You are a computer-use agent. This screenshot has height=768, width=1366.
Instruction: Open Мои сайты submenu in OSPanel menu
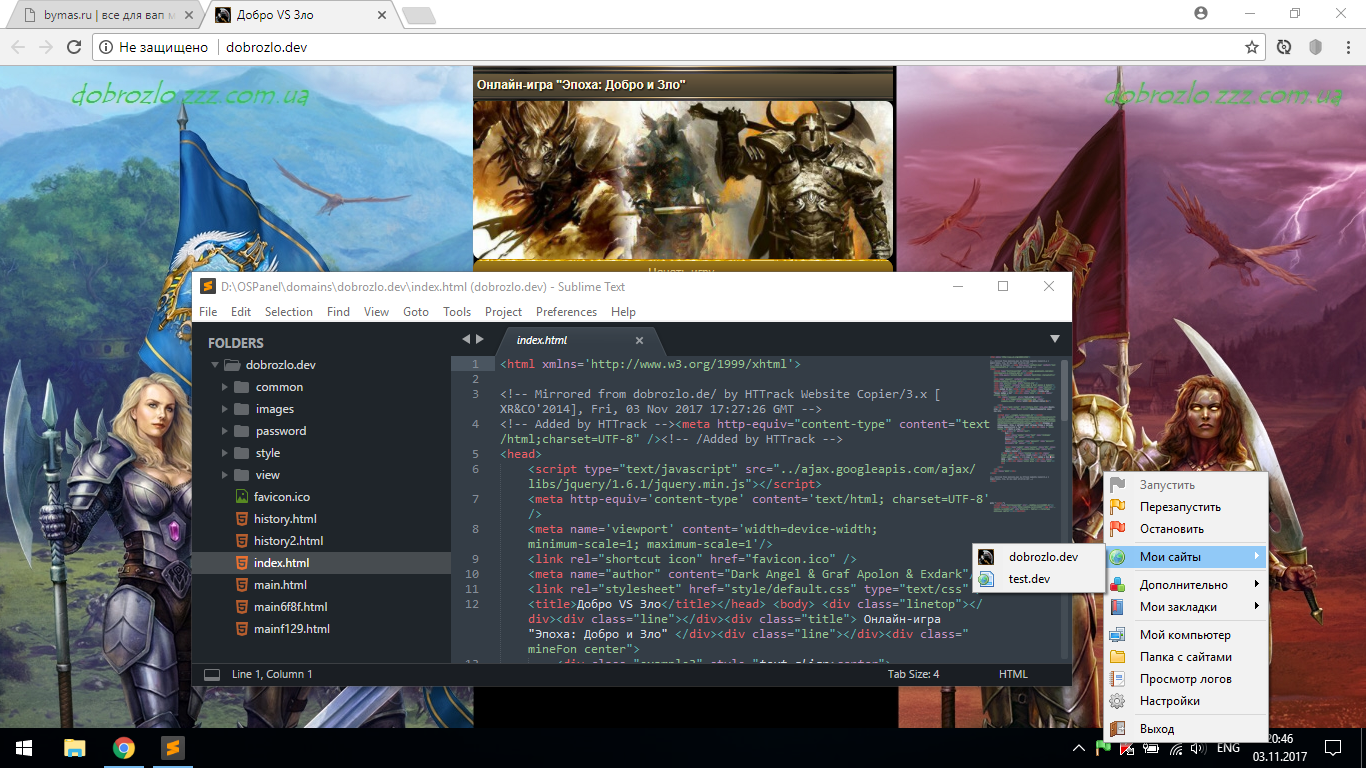1186,557
